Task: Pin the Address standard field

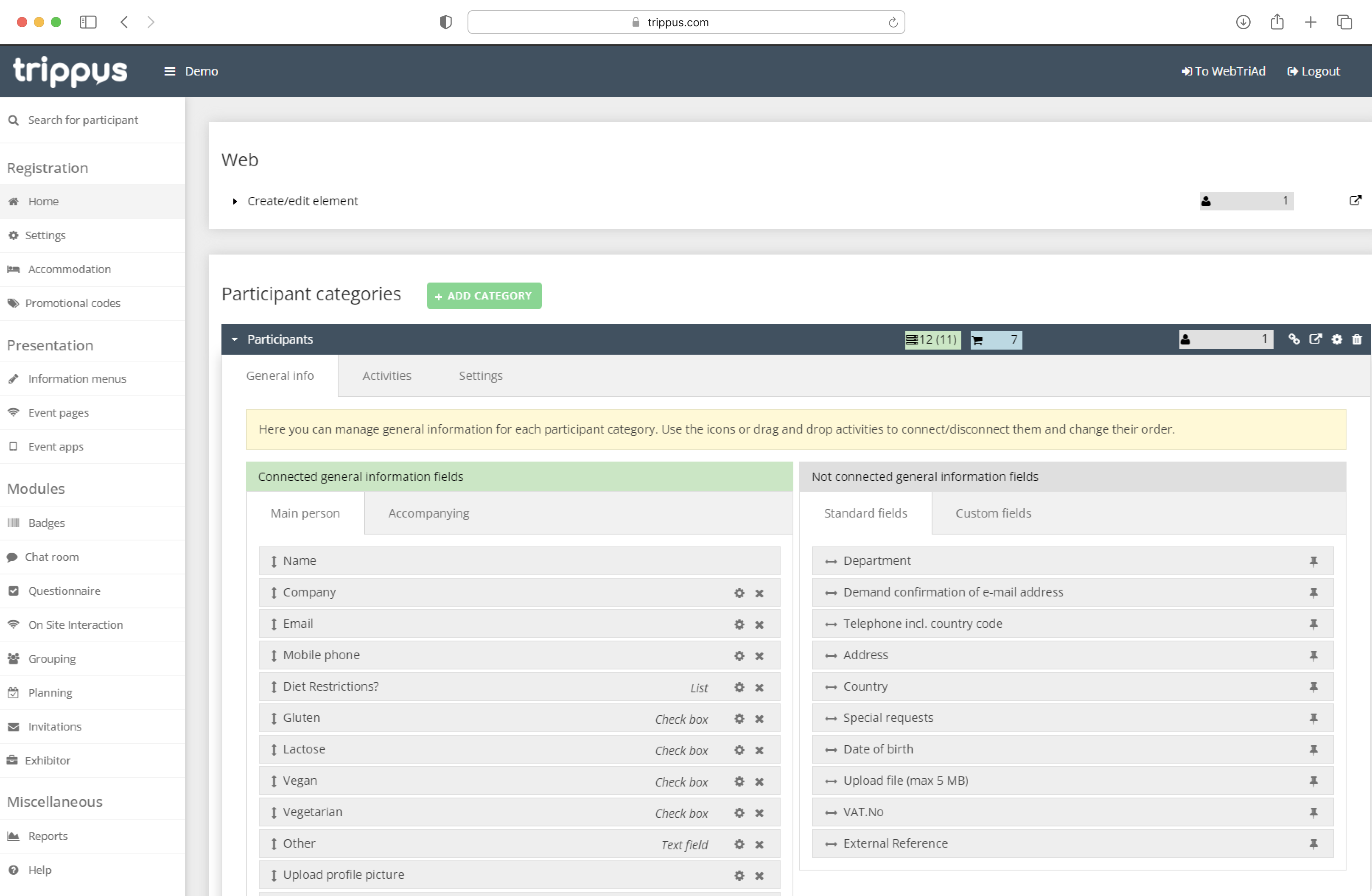Action: pos(1313,655)
